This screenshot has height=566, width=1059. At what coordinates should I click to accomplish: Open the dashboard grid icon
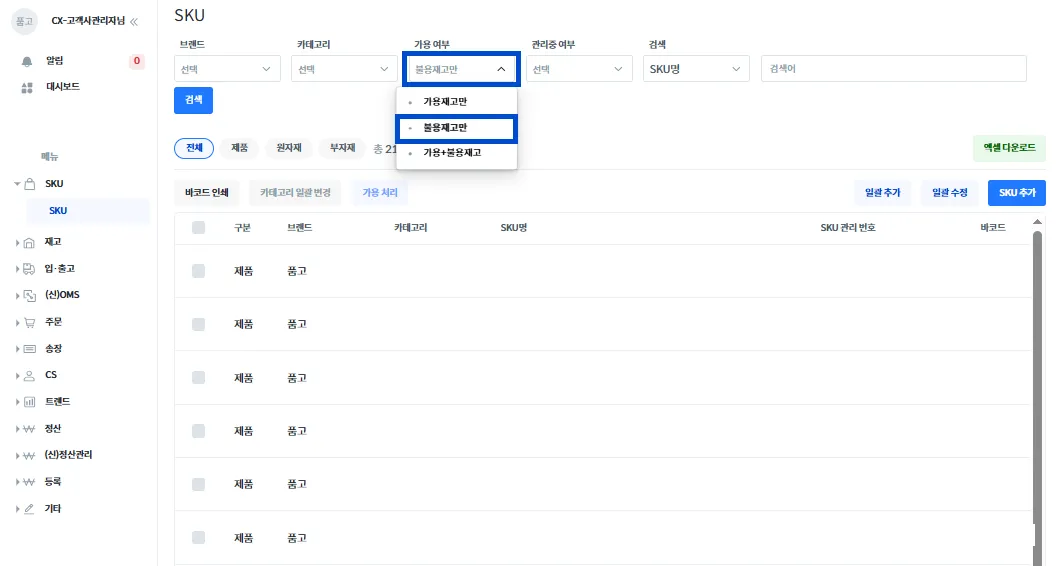coord(27,88)
